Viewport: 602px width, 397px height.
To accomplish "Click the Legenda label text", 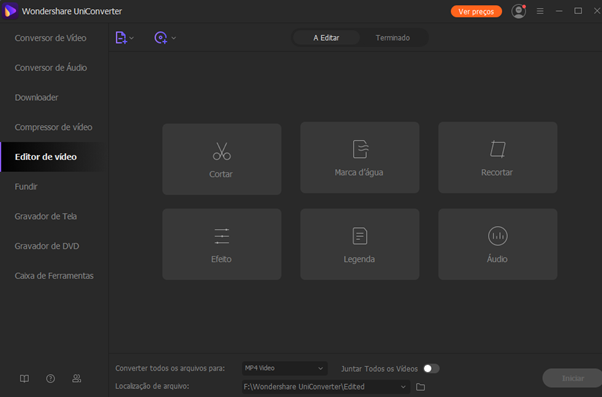I will (359, 259).
